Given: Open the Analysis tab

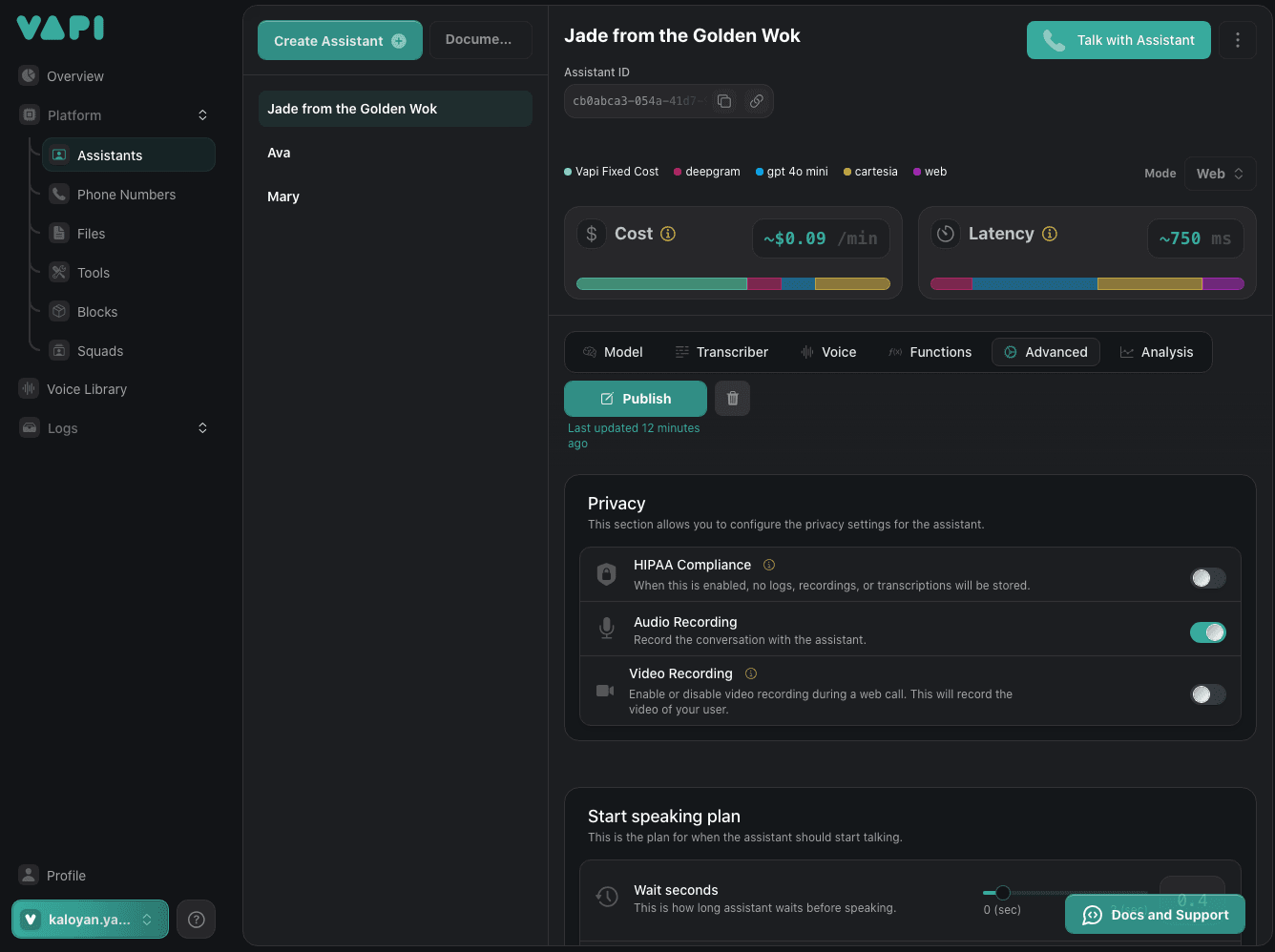Looking at the screenshot, I should [x=1156, y=352].
